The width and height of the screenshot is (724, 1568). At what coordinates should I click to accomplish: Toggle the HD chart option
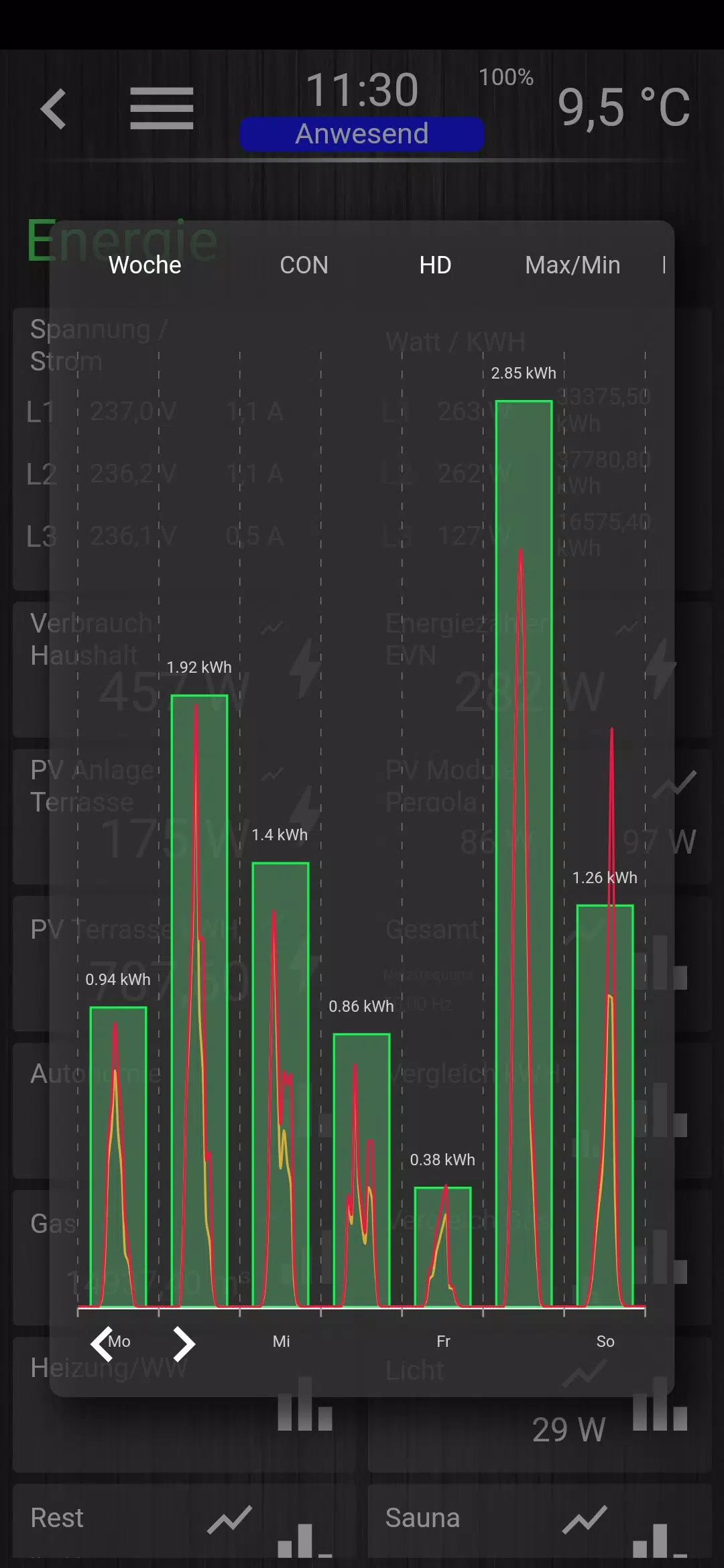[435, 265]
